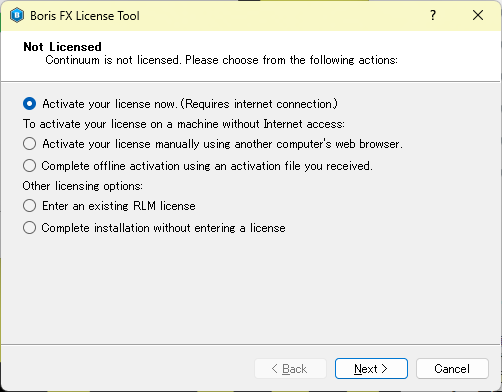This screenshot has height=392, width=502.
Task: Click the 'RLM license' label text
Action: pyautogui.click(x=164, y=206)
